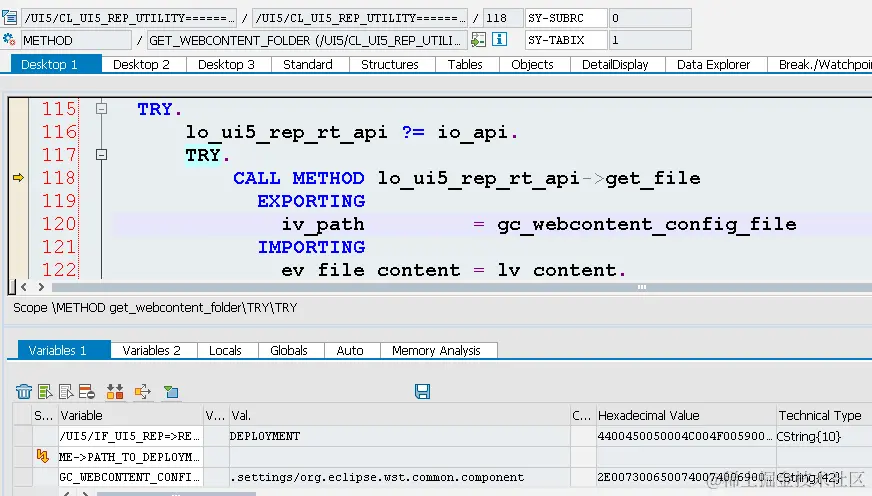Click the gear icon next to METHOD
The width and height of the screenshot is (872, 496).
pos(9,40)
